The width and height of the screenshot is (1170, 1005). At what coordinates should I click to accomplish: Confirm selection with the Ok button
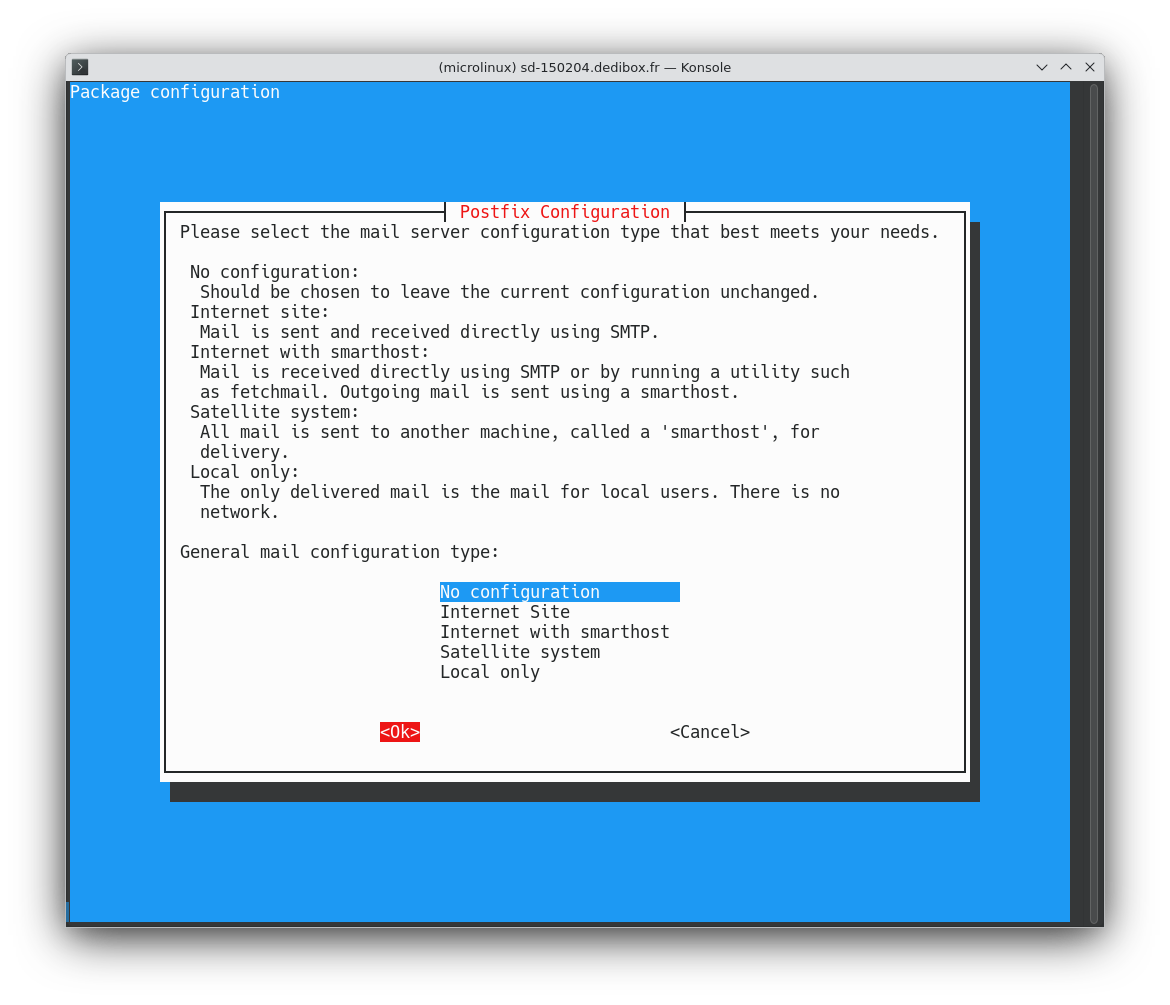tap(399, 731)
